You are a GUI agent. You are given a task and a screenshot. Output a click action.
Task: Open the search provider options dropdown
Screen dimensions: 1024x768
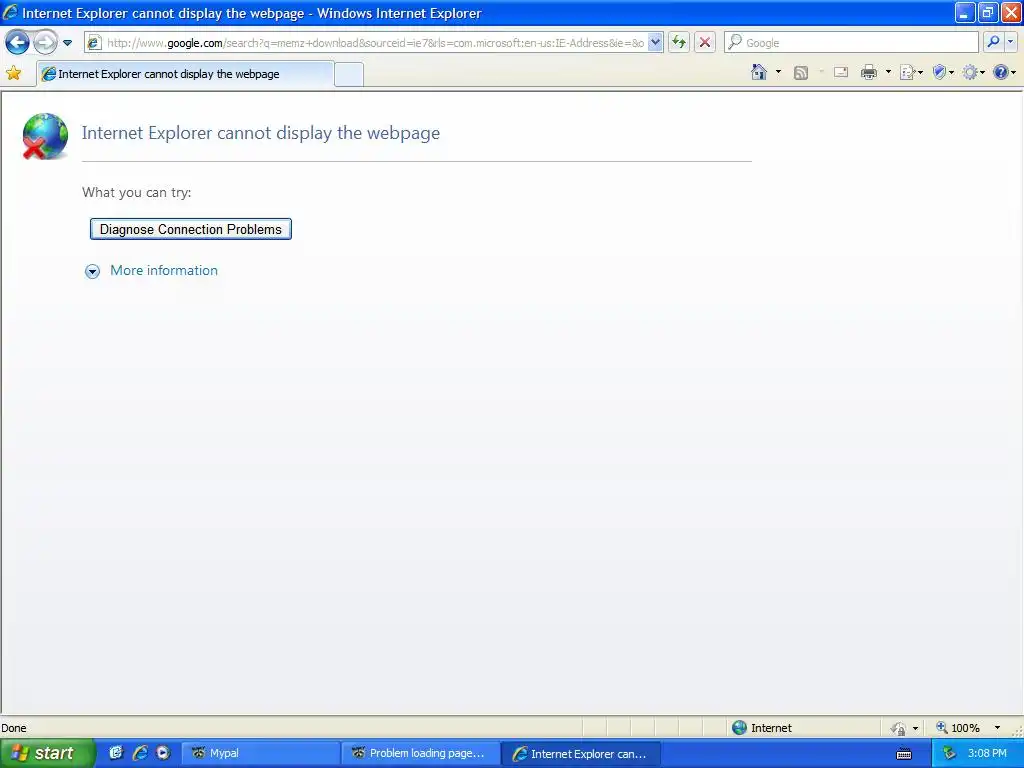coord(1010,42)
